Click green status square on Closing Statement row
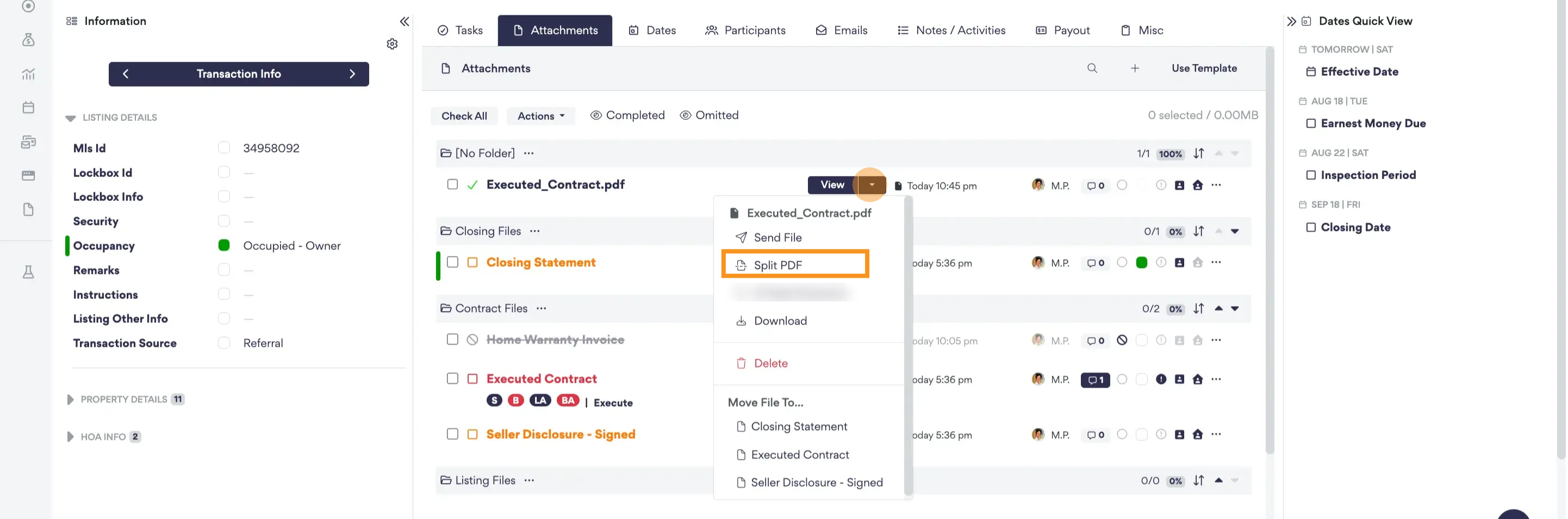1568x519 pixels. click(1141, 263)
